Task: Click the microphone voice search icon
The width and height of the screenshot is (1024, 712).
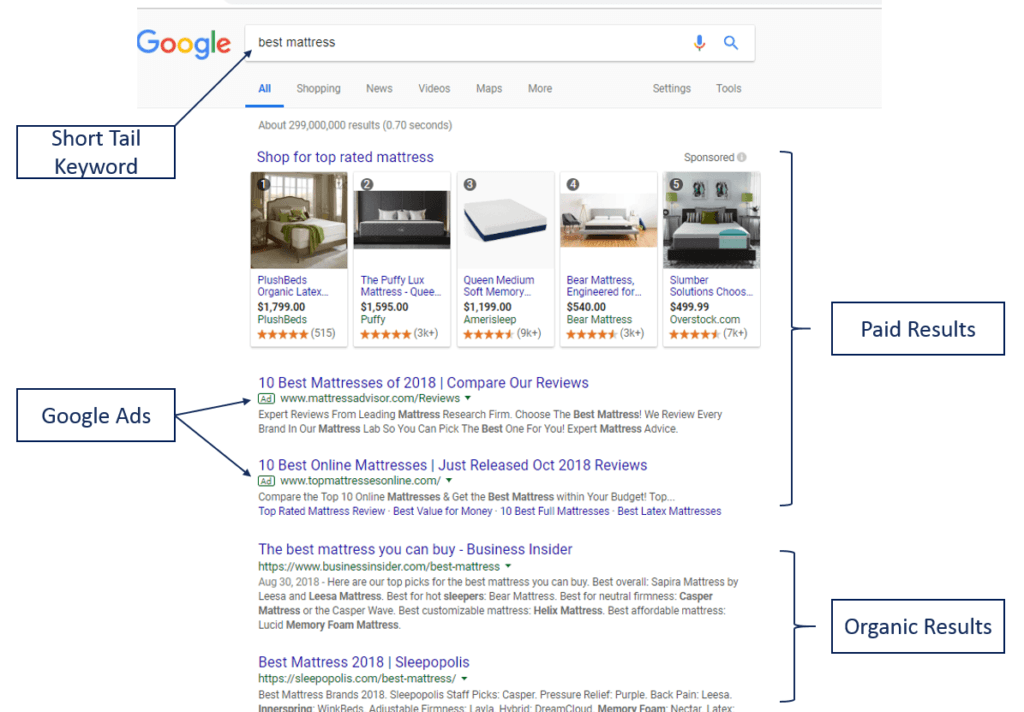Action: pyautogui.click(x=699, y=43)
